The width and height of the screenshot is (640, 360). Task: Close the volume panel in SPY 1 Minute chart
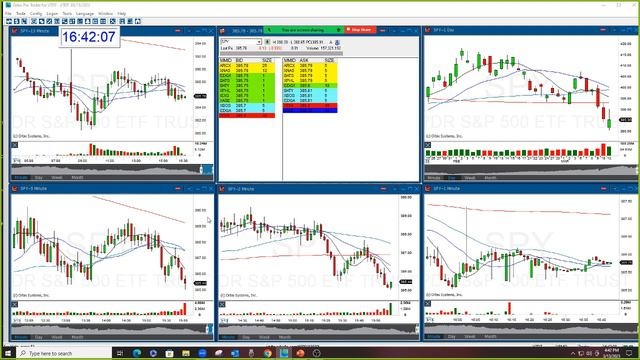(428, 303)
